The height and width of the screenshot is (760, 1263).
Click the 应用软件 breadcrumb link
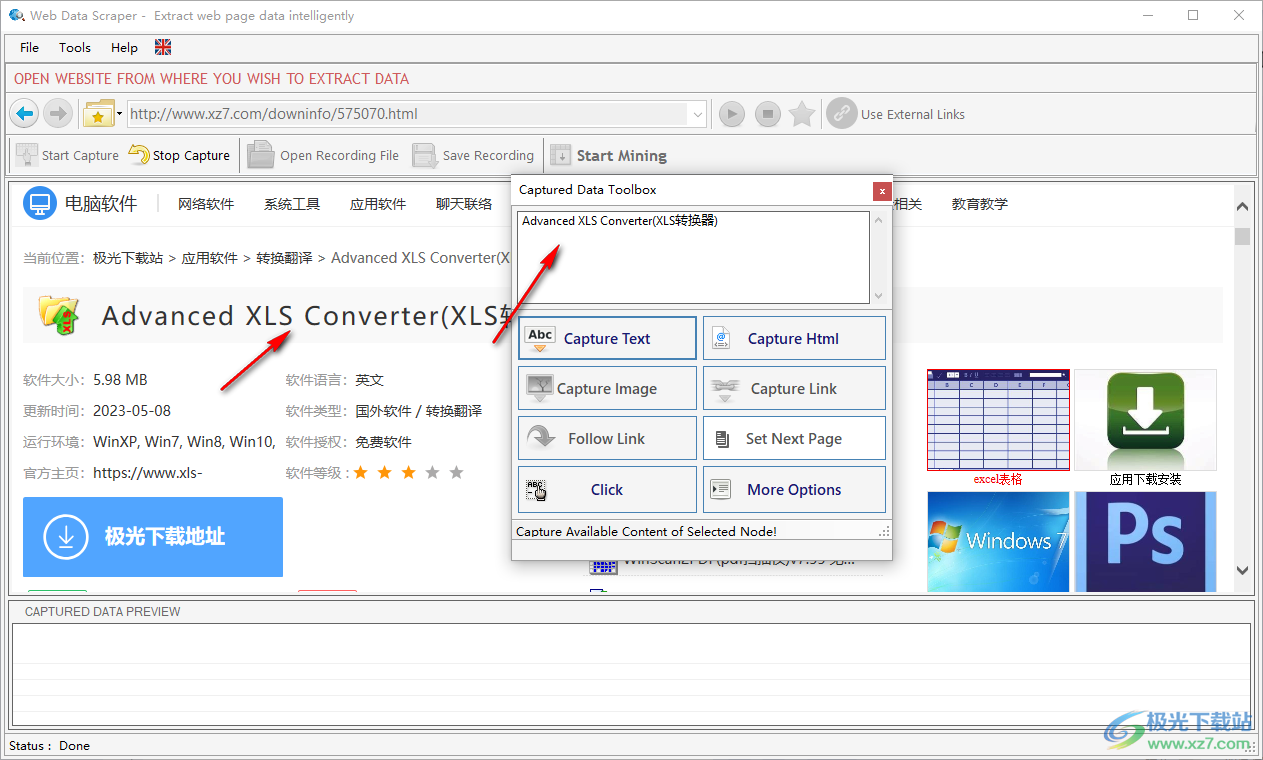210,258
